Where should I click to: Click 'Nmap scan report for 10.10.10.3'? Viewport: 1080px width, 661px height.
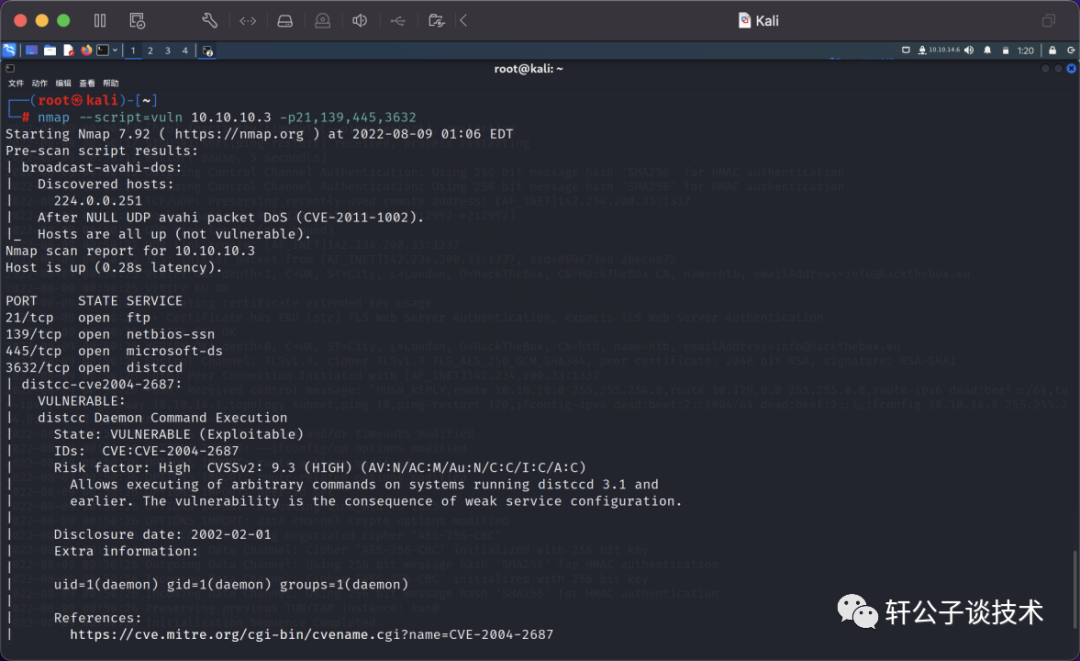click(130, 251)
